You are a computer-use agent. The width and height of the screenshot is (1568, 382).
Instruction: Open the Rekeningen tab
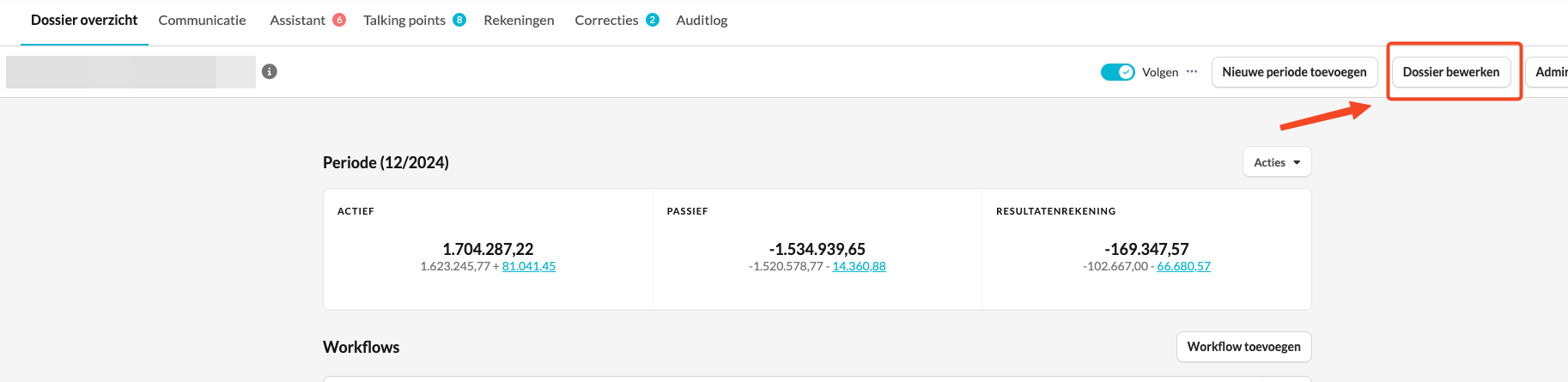519,20
